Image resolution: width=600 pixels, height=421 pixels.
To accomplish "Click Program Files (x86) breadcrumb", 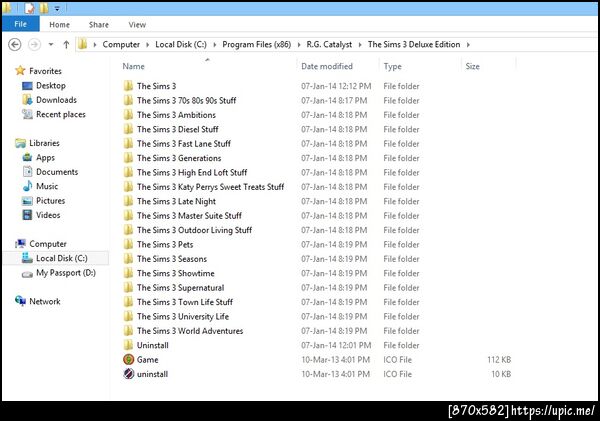I will tap(256, 45).
